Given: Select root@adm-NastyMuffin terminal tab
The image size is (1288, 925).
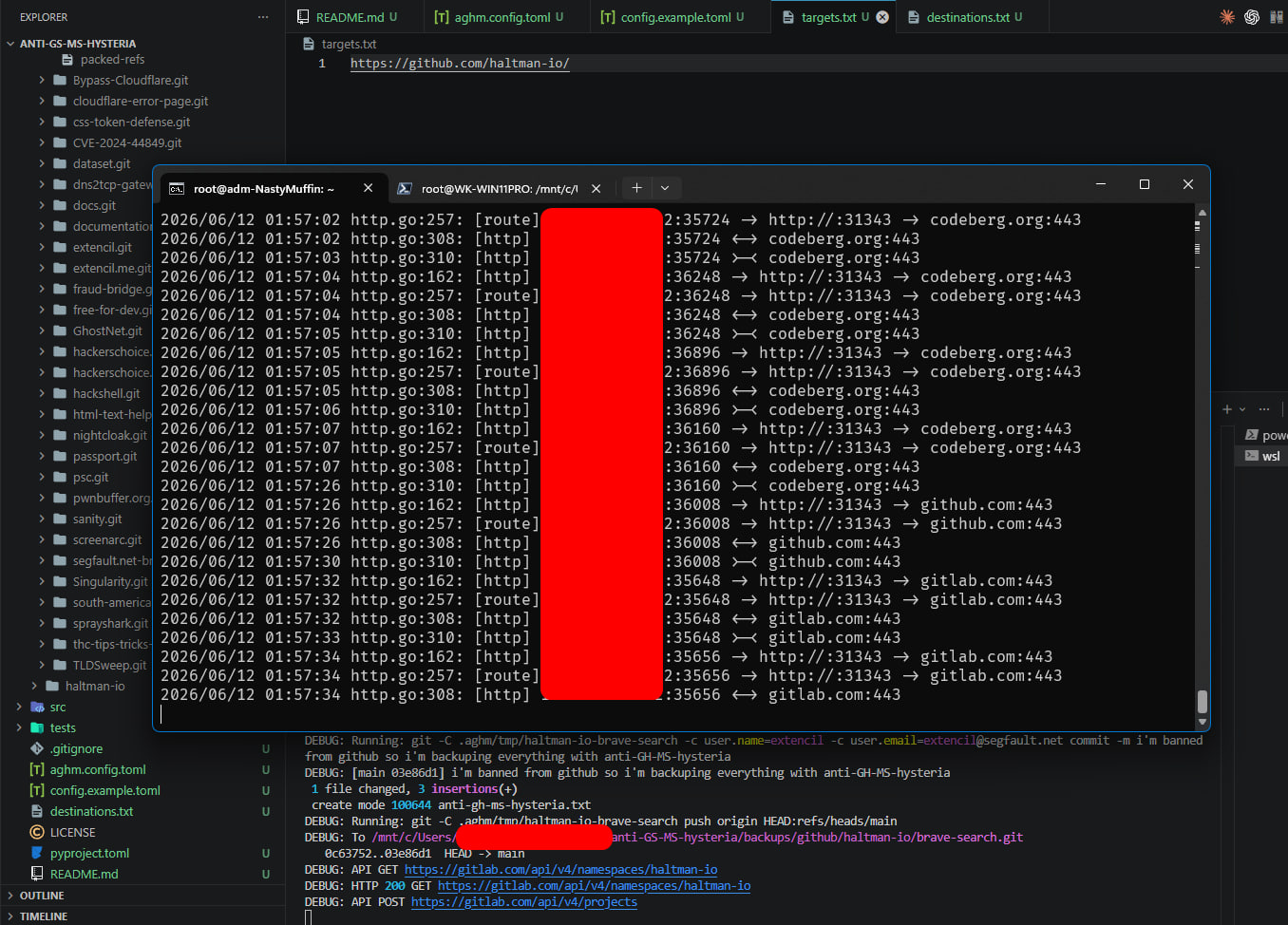Looking at the screenshot, I should [273, 188].
